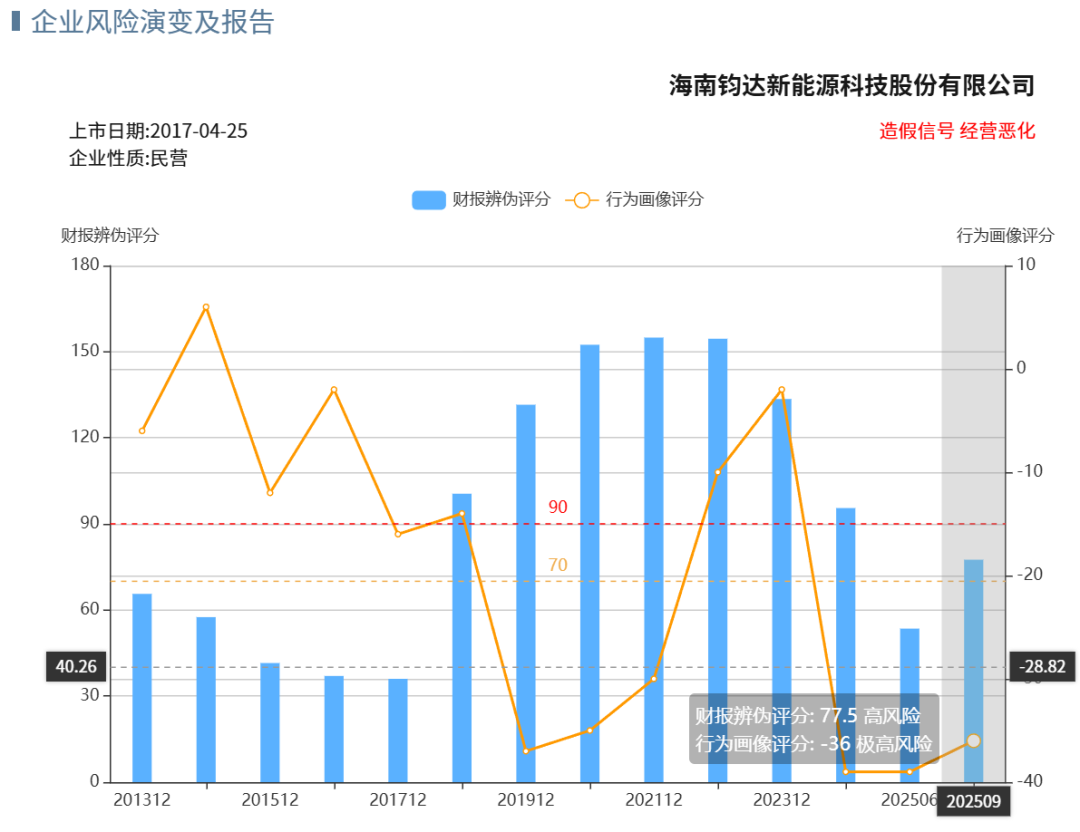This screenshot has height=832, width=1080.
Task: Click the 企业风险演变及报告 section heading
Action: coord(152,21)
